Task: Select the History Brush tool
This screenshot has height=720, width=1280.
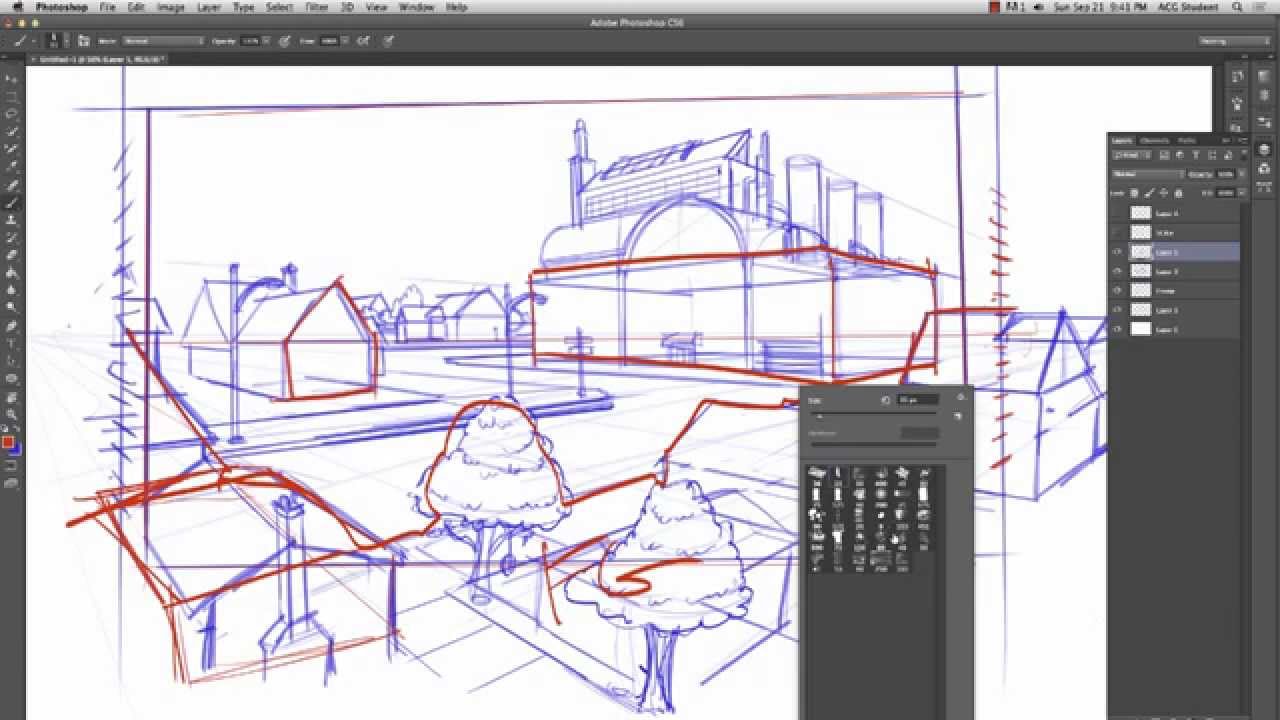Action: pyautogui.click(x=12, y=237)
